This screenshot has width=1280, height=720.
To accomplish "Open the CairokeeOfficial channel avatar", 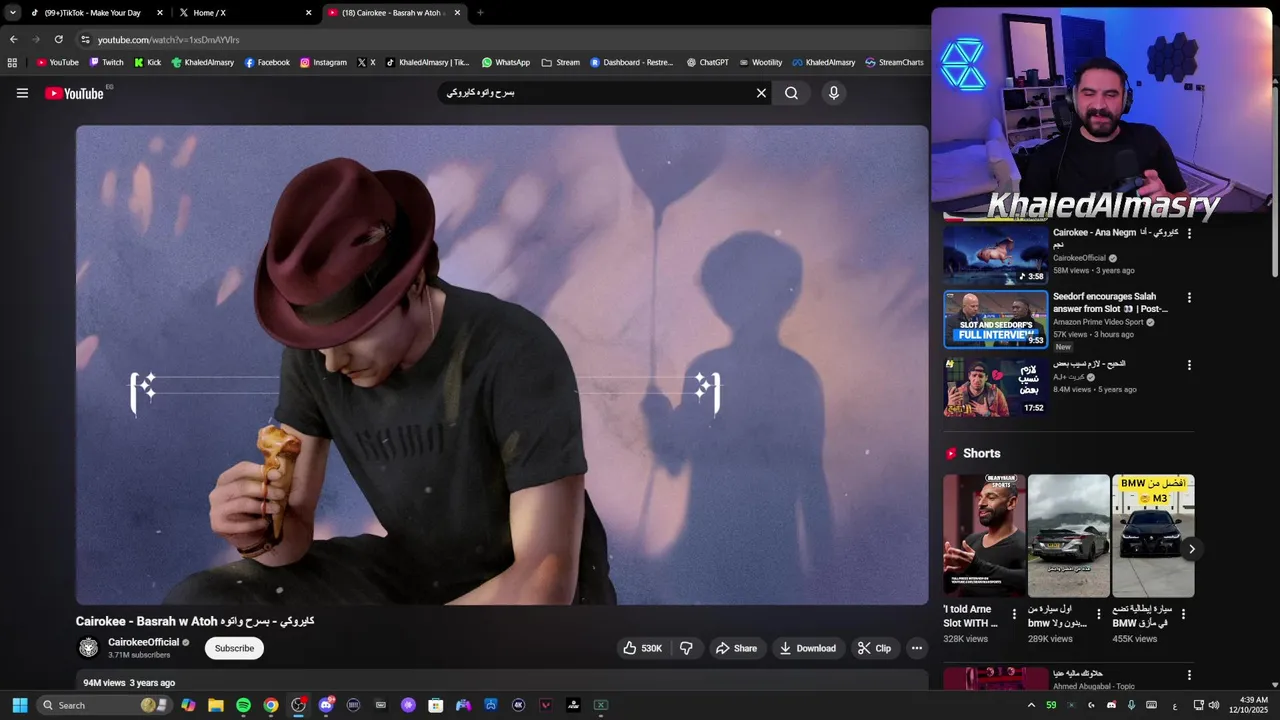I will (x=89, y=648).
